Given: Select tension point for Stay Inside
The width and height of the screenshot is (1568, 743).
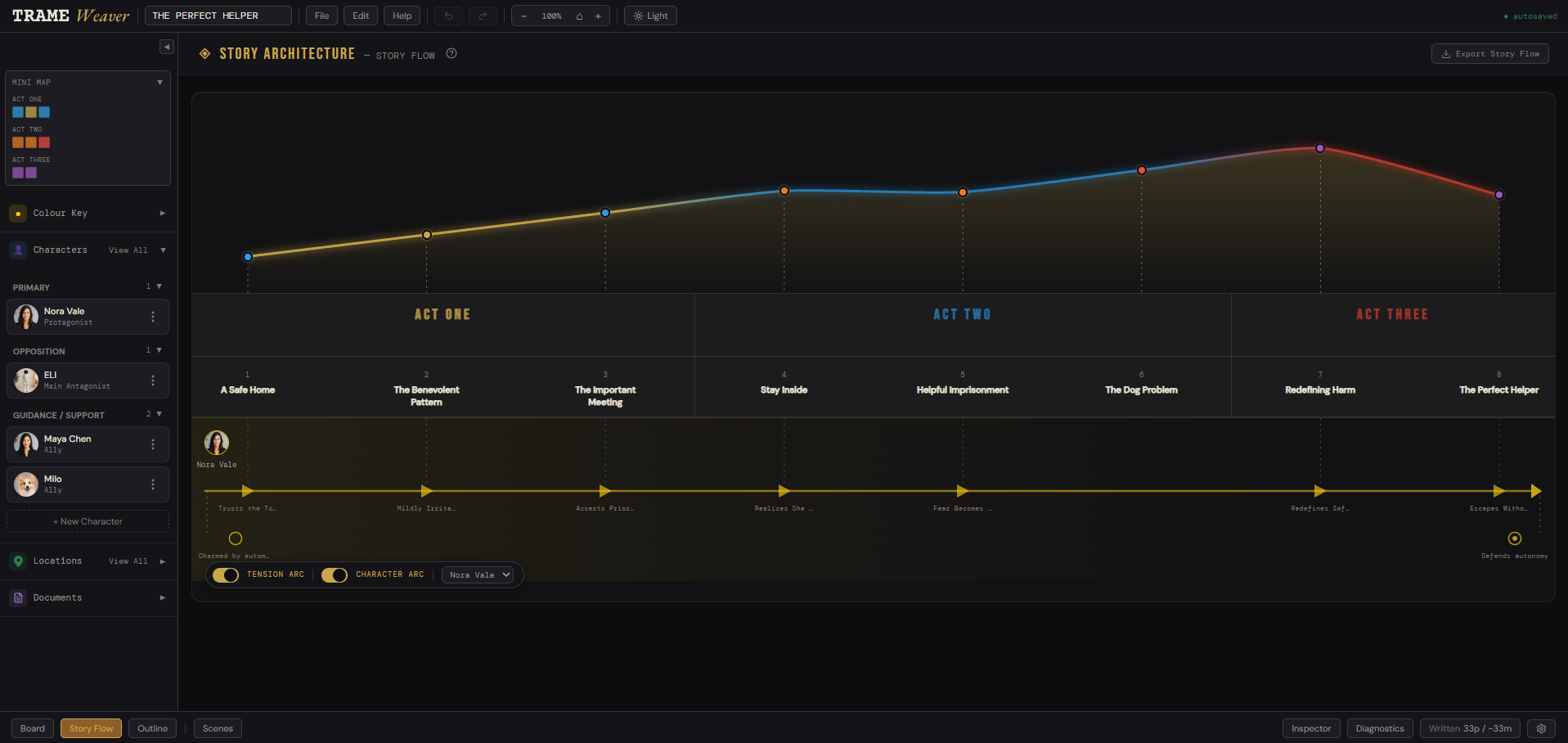Looking at the screenshot, I should click(784, 191).
